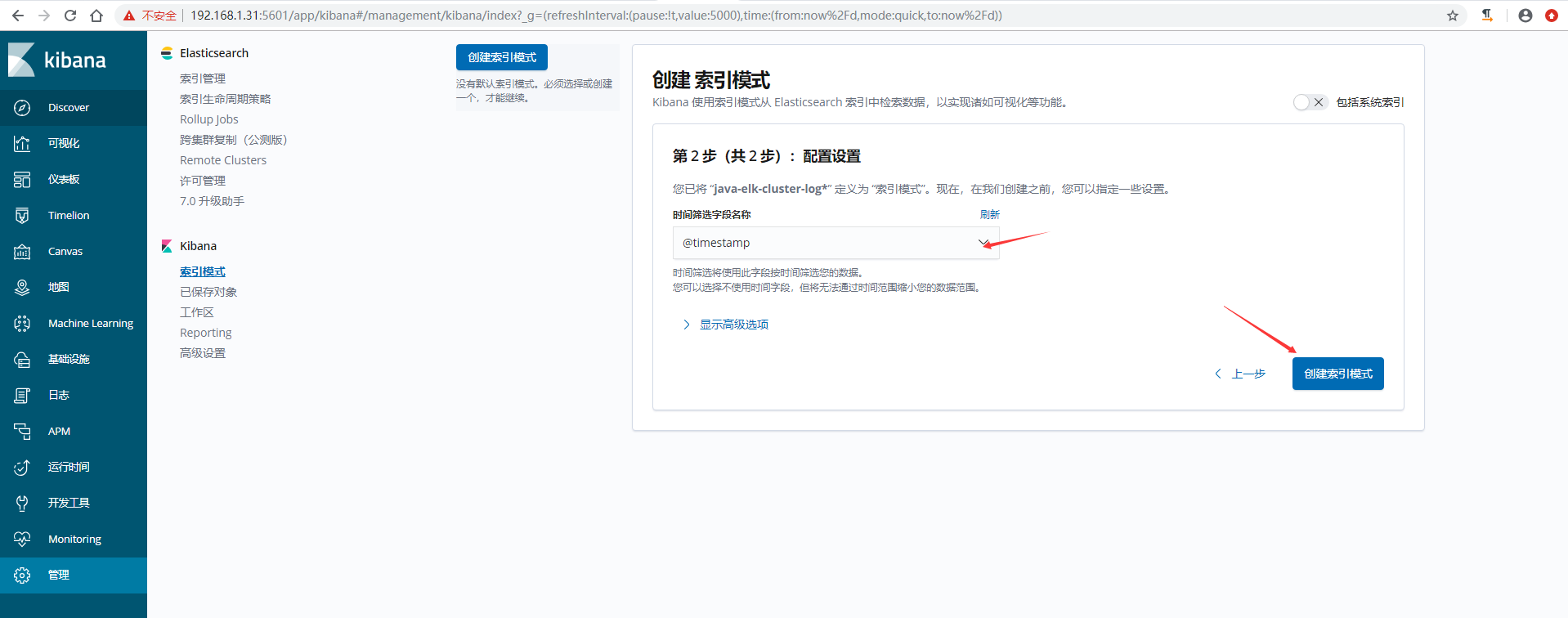Screen dimensions: 1568x618
Task: Go back with 上一步 link
Action: pyautogui.click(x=1240, y=374)
